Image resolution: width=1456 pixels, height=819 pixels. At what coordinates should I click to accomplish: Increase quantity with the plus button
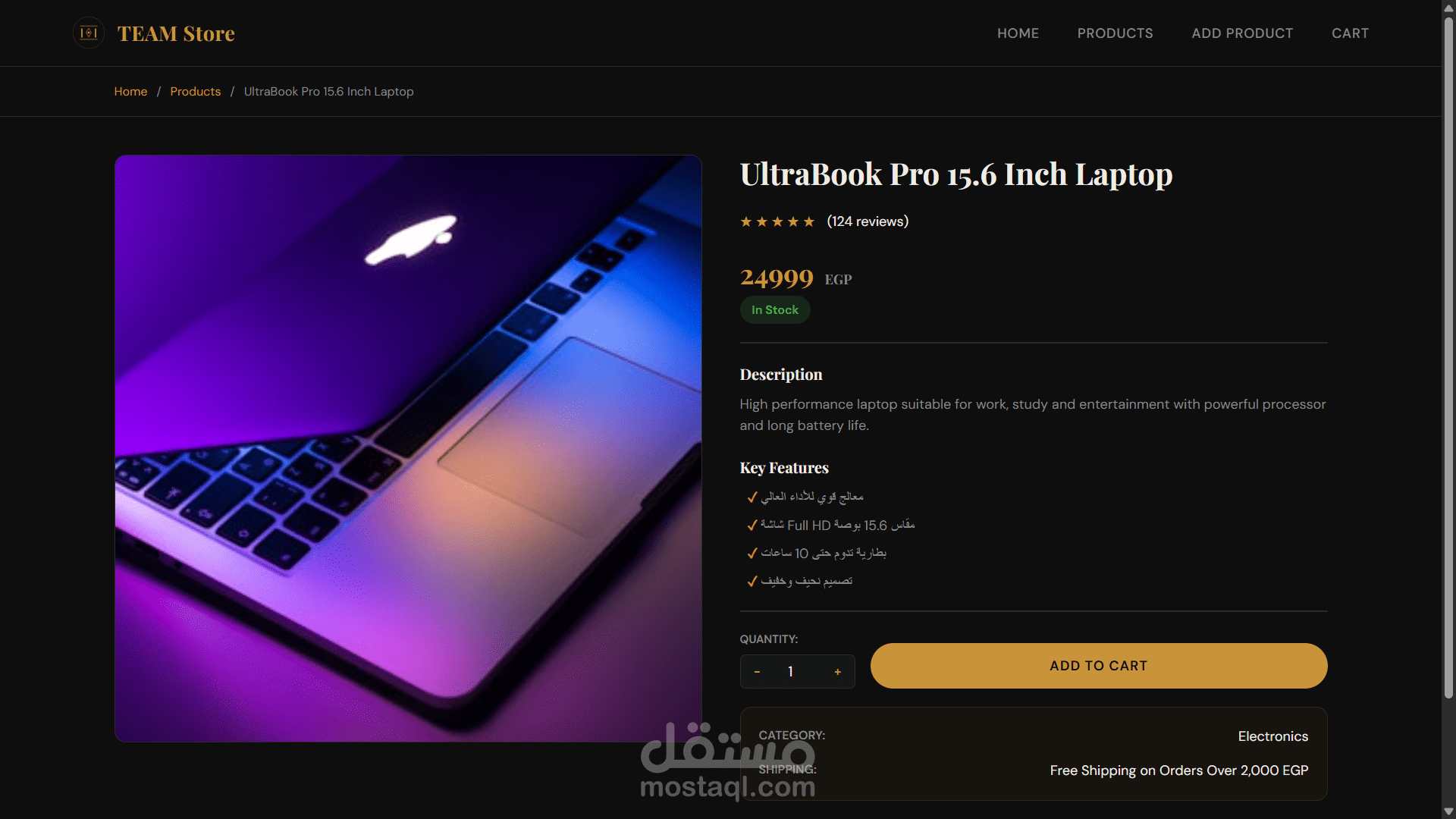(x=838, y=672)
